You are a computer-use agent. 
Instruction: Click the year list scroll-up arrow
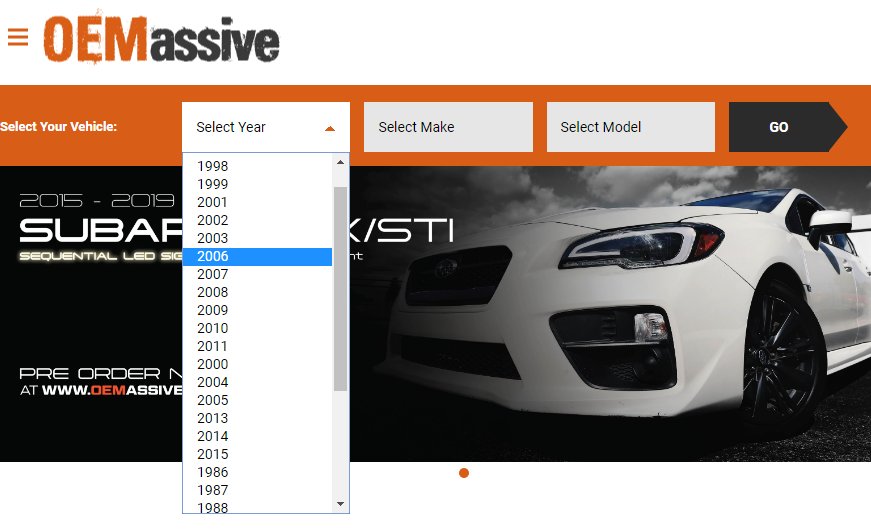tap(341, 162)
